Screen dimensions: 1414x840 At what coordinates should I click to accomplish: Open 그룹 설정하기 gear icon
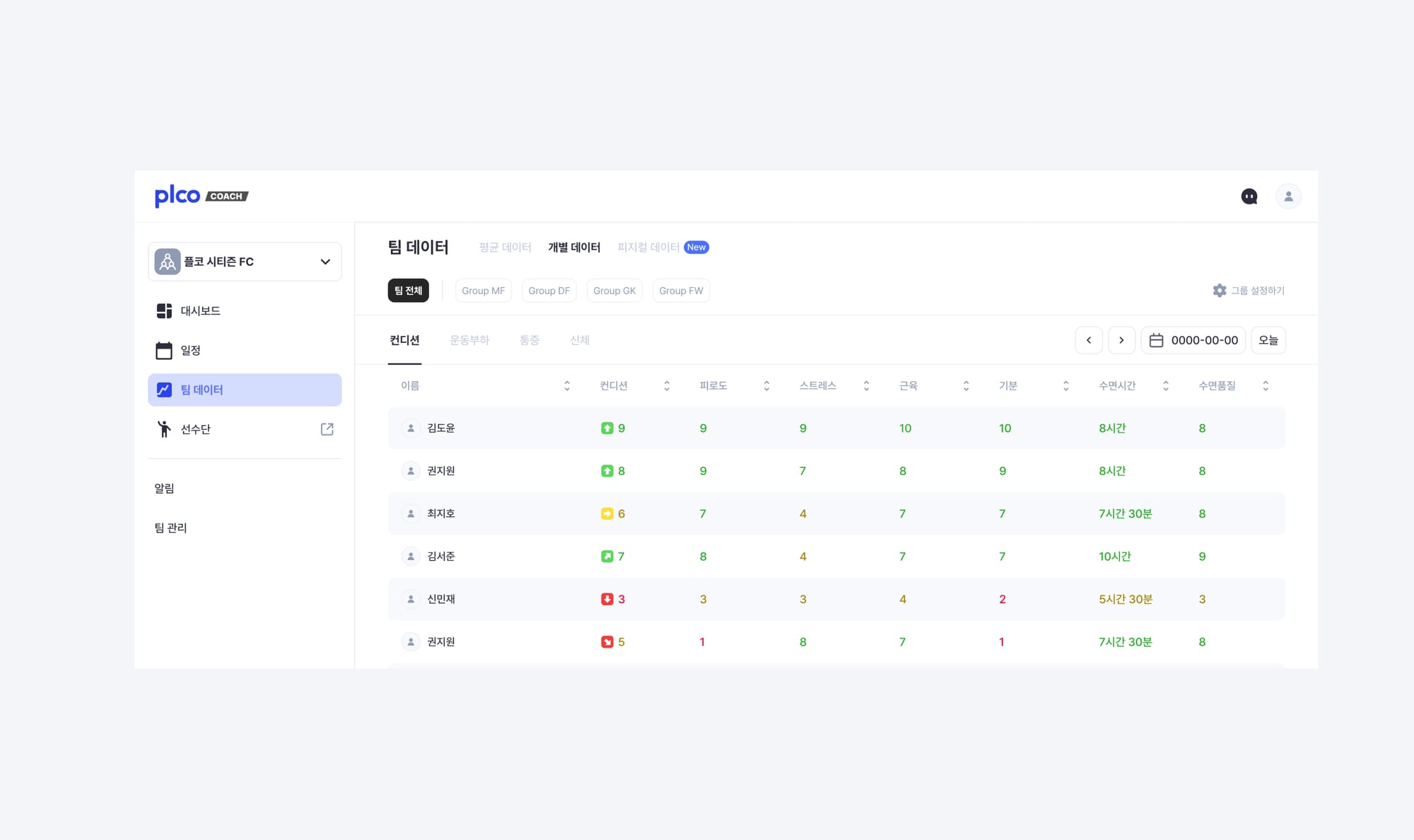click(x=1220, y=291)
